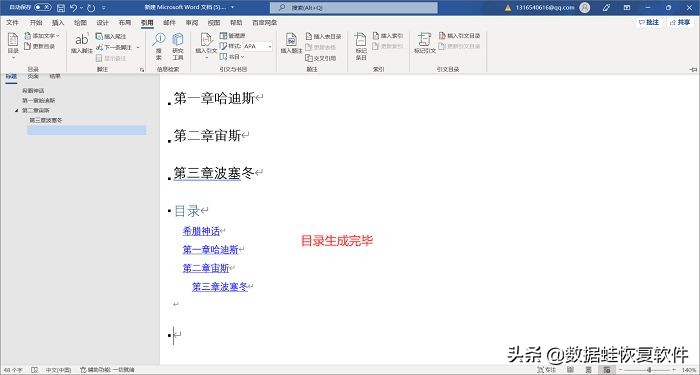Switch to the 百度网盘 tab
This screenshot has width=700, height=375.
tap(264, 22)
